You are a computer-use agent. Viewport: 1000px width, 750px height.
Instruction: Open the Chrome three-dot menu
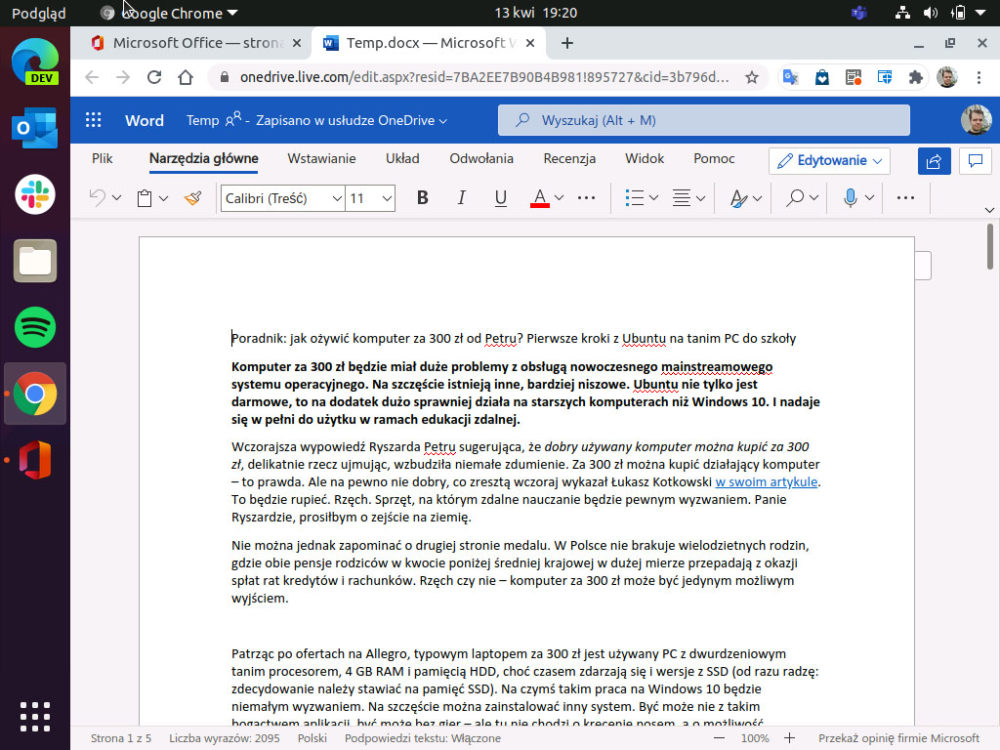pos(978,78)
